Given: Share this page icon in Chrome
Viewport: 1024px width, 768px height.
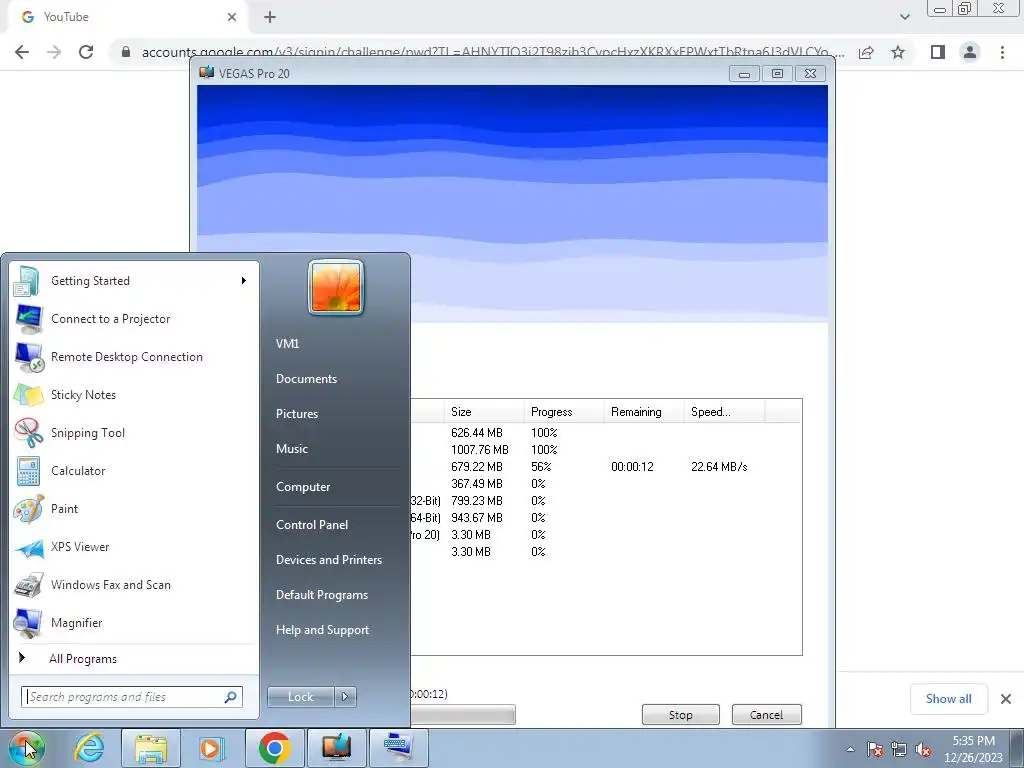Looking at the screenshot, I should pos(866,52).
